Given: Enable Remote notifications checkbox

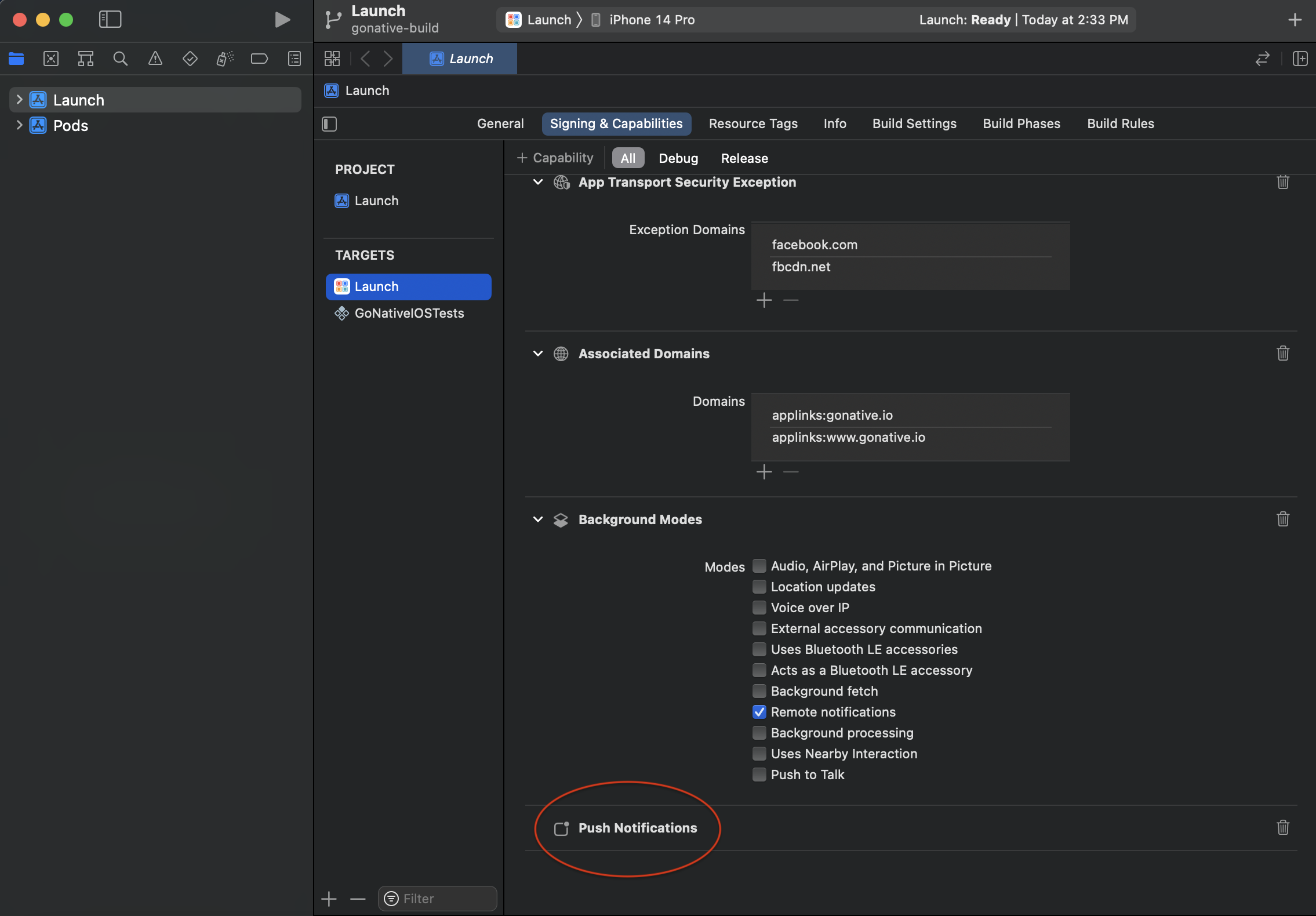Looking at the screenshot, I should click(758, 712).
